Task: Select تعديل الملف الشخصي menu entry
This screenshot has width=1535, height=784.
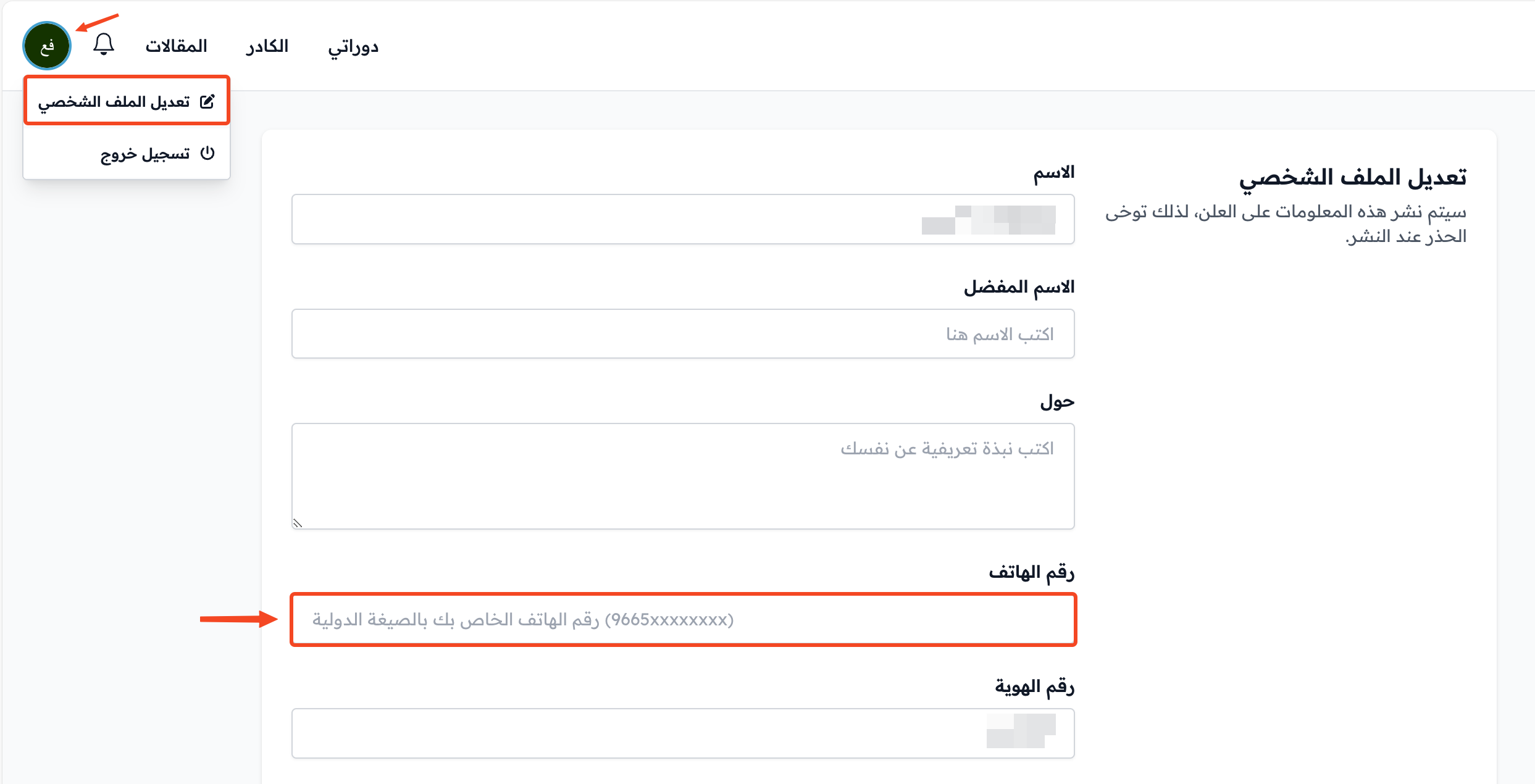Action: [x=127, y=101]
